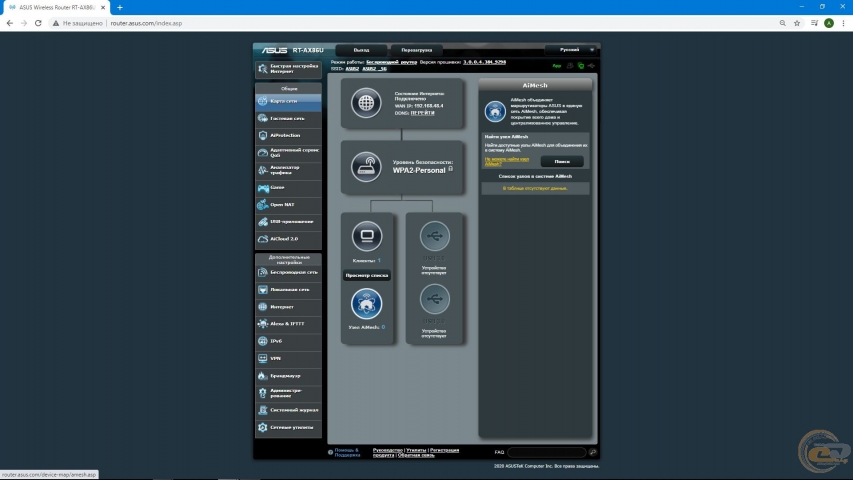Open System Log (Системный журнал)
The height and width of the screenshot is (480, 853).
[288, 410]
